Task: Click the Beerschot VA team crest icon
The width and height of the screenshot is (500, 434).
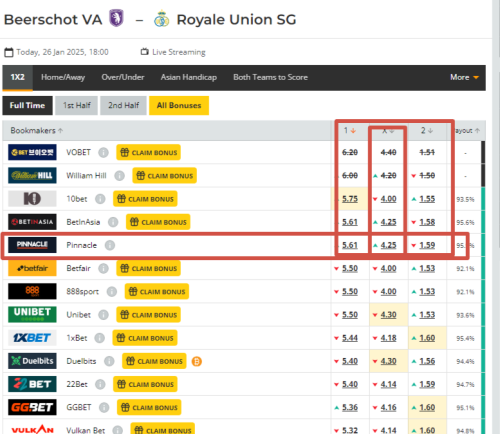Action: pos(117,18)
